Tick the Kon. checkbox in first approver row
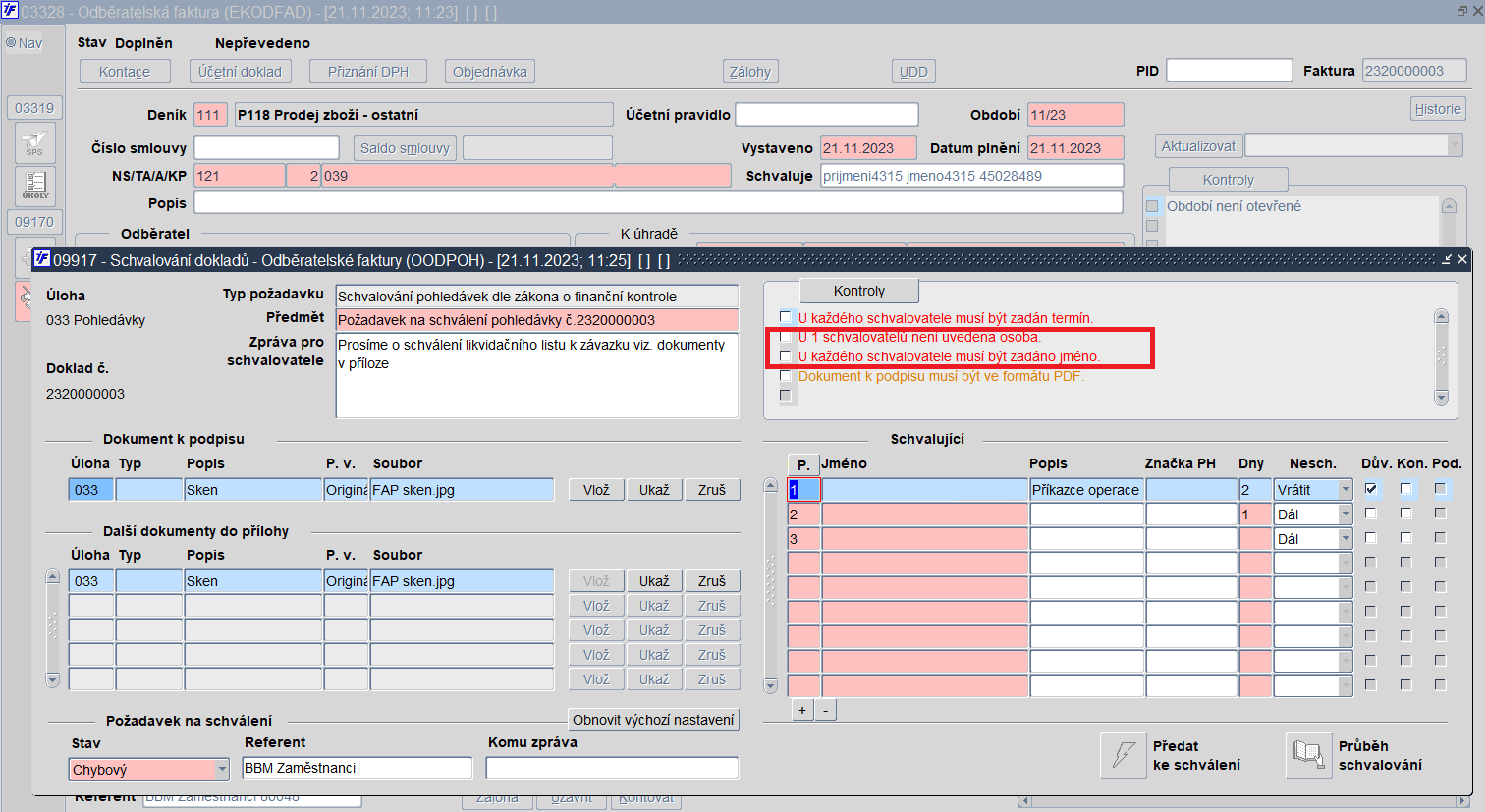Image resolution: width=1485 pixels, height=812 pixels. [1405, 489]
